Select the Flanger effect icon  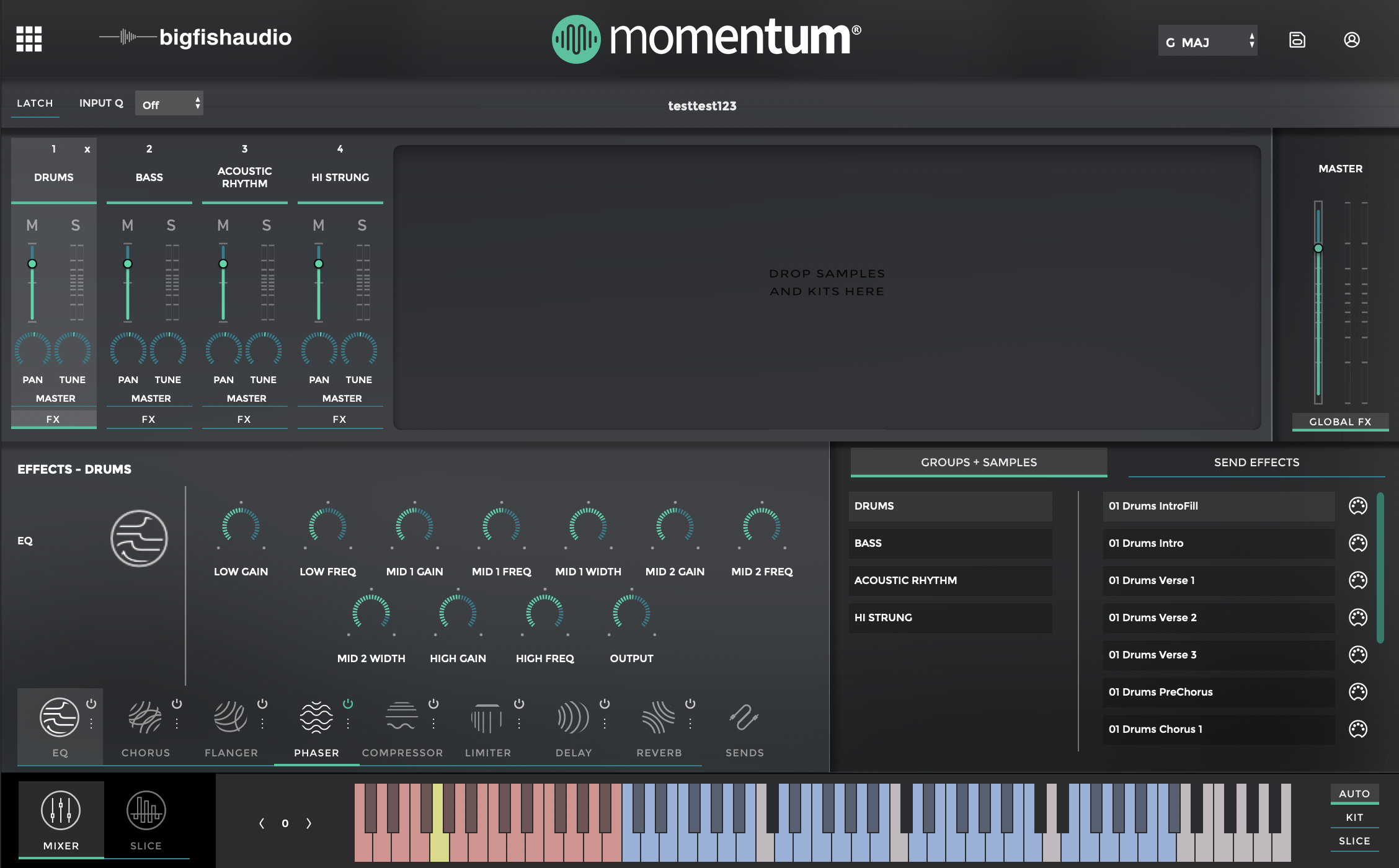(x=230, y=718)
